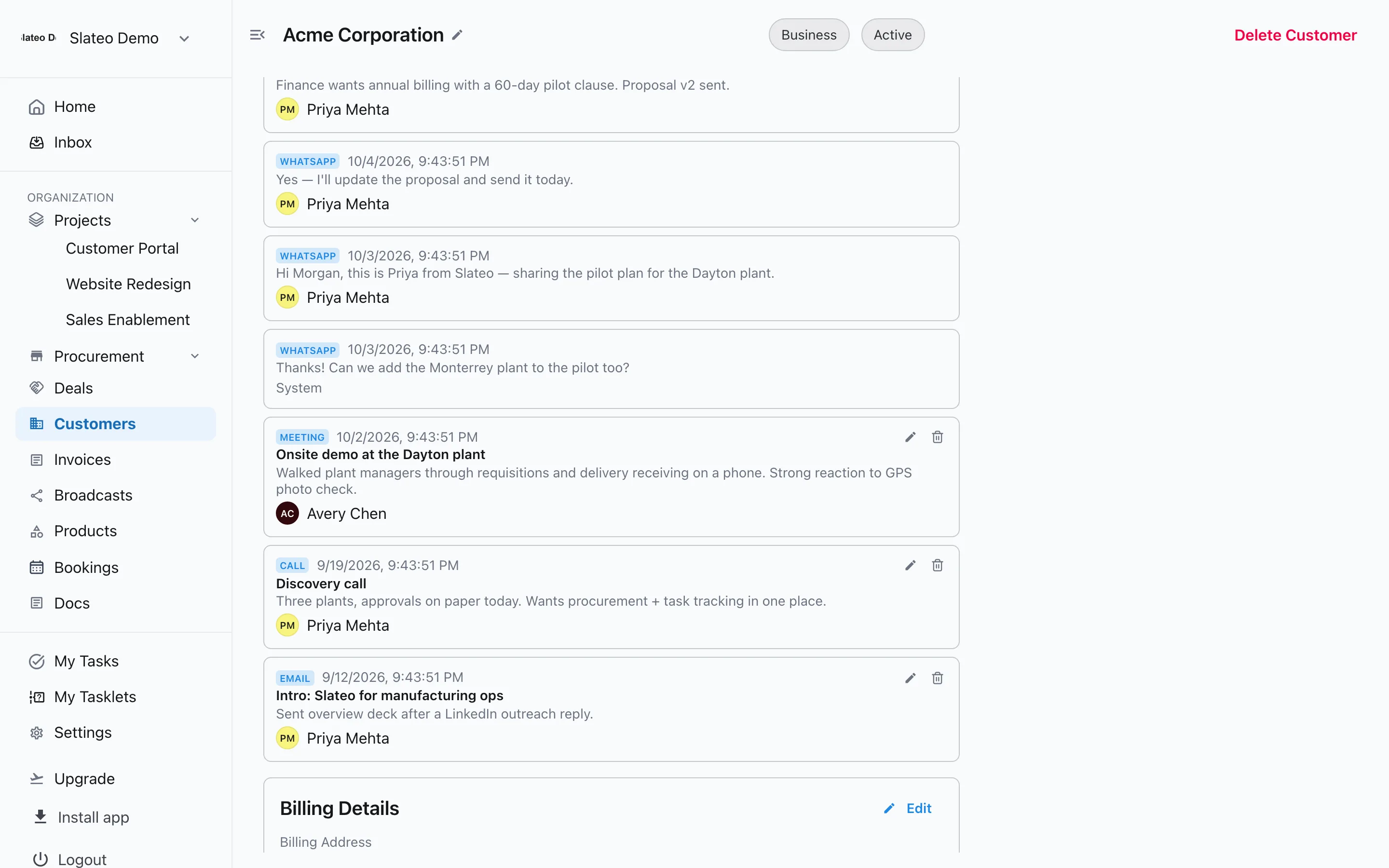Viewport: 1389px width, 868px height.
Task: Click Delete Customer
Action: tap(1295, 35)
